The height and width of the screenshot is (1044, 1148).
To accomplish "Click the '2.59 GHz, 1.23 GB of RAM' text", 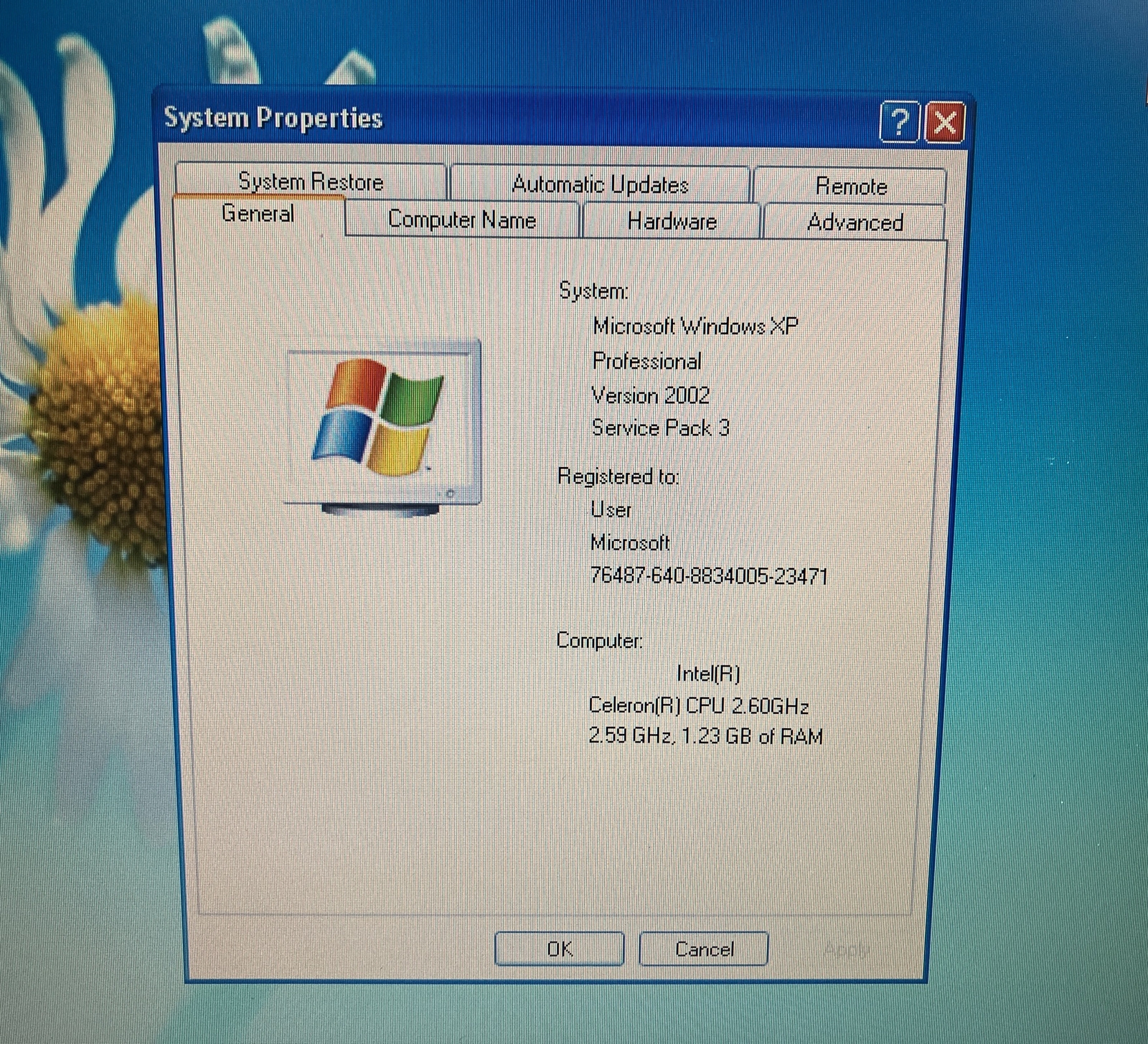I will pyautogui.click(x=706, y=736).
